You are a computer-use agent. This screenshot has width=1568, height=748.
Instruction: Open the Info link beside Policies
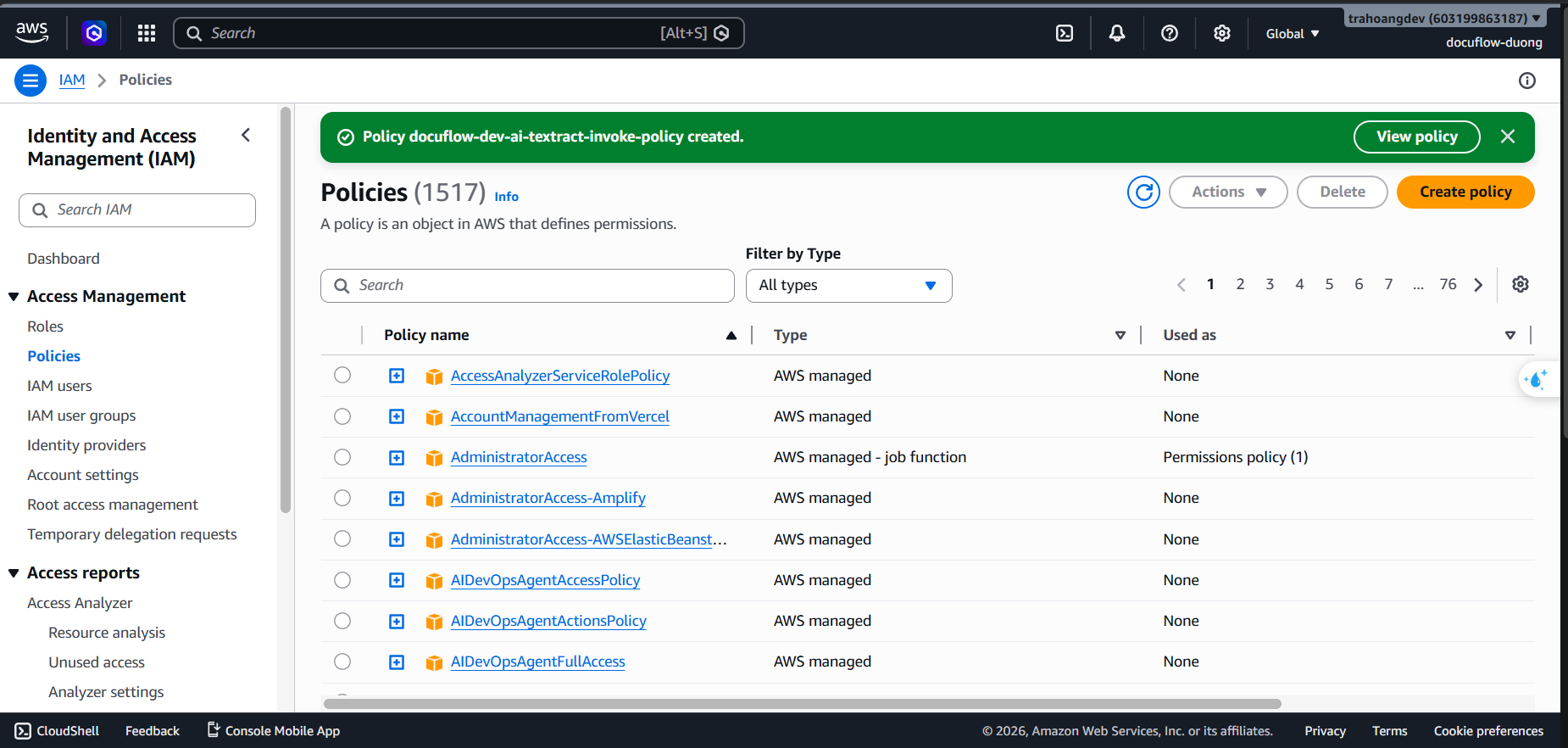point(507,197)
